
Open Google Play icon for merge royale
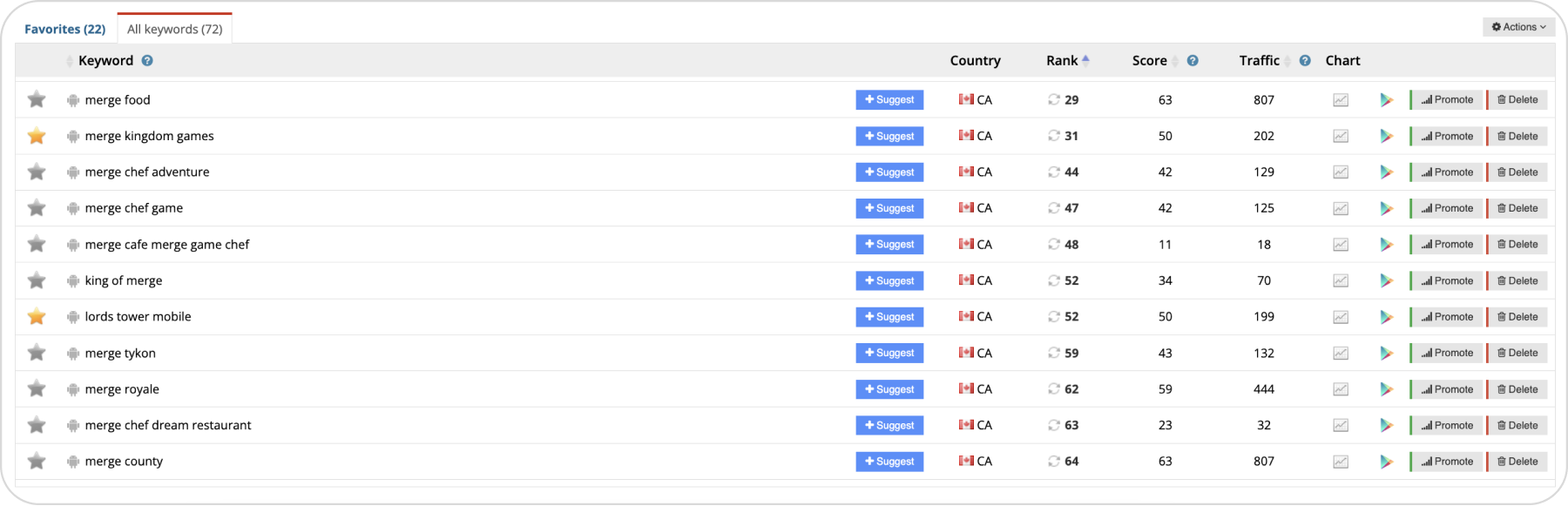(1386, 390)
